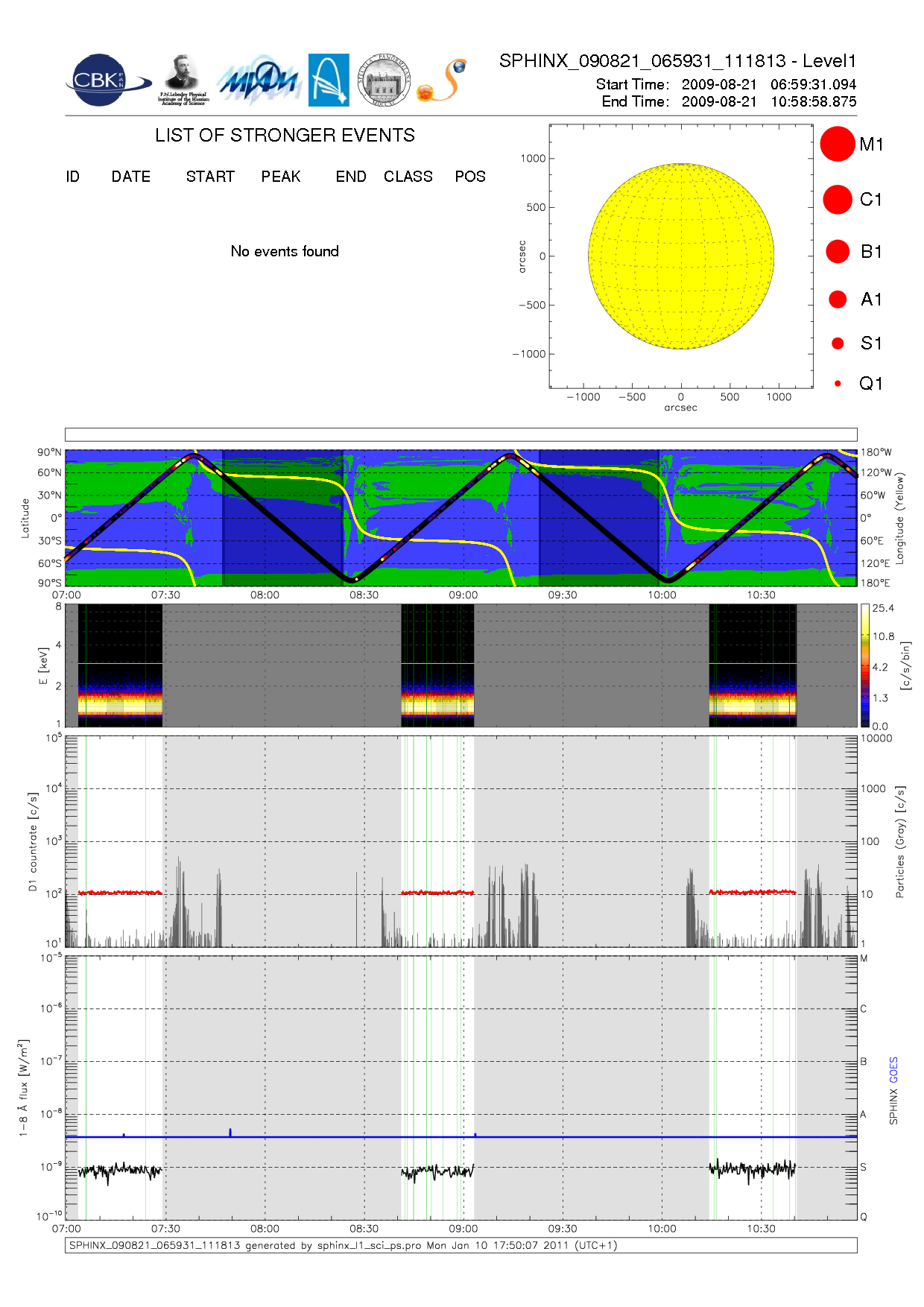This screenshot has width=924, height=1307.
Task: Click the blue square arch comet logo
Action: 329,80
